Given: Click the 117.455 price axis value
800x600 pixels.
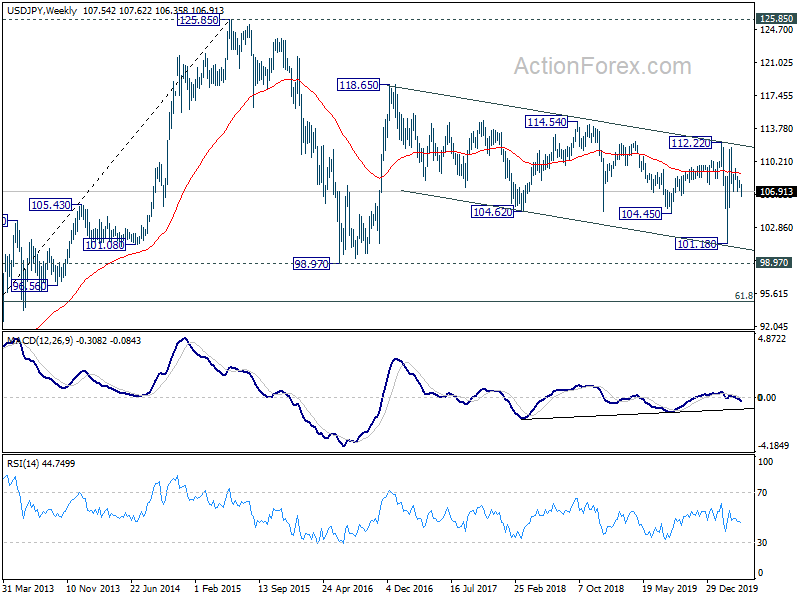Looking at the screenshot, I should pos(777,96).
